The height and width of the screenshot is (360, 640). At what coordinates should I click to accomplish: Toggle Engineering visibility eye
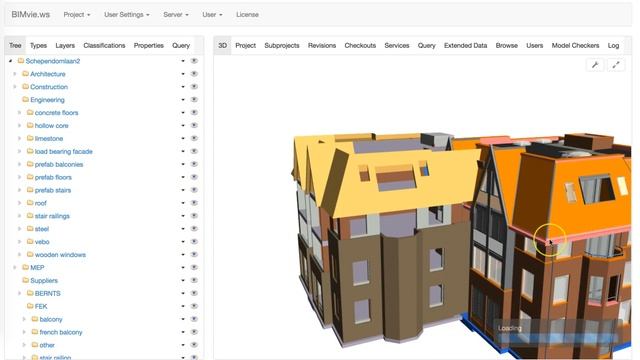194,100
